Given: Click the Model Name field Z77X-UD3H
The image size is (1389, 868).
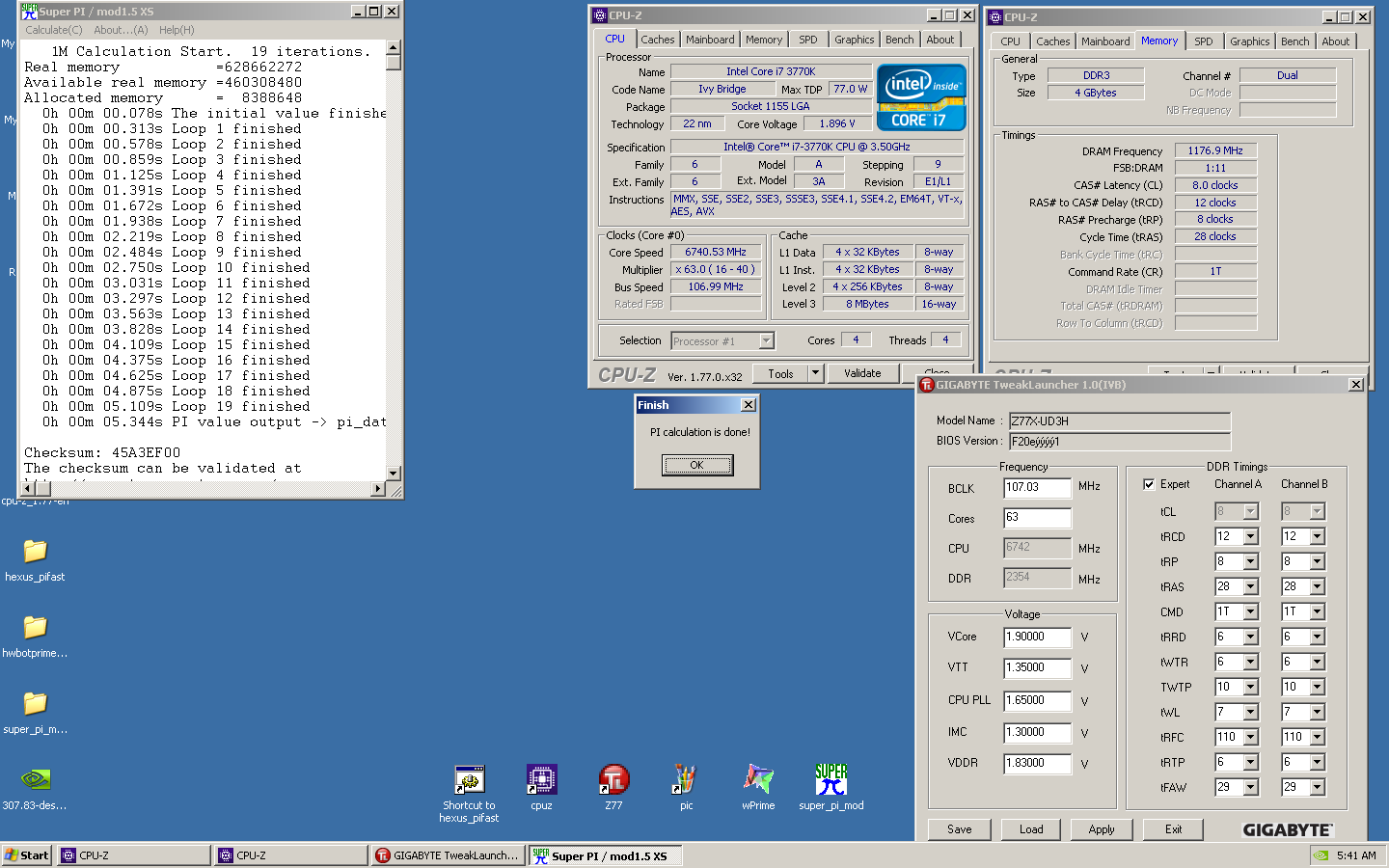Looking at the screenshot, I should pyautogui.click(x=1120, y=421).
